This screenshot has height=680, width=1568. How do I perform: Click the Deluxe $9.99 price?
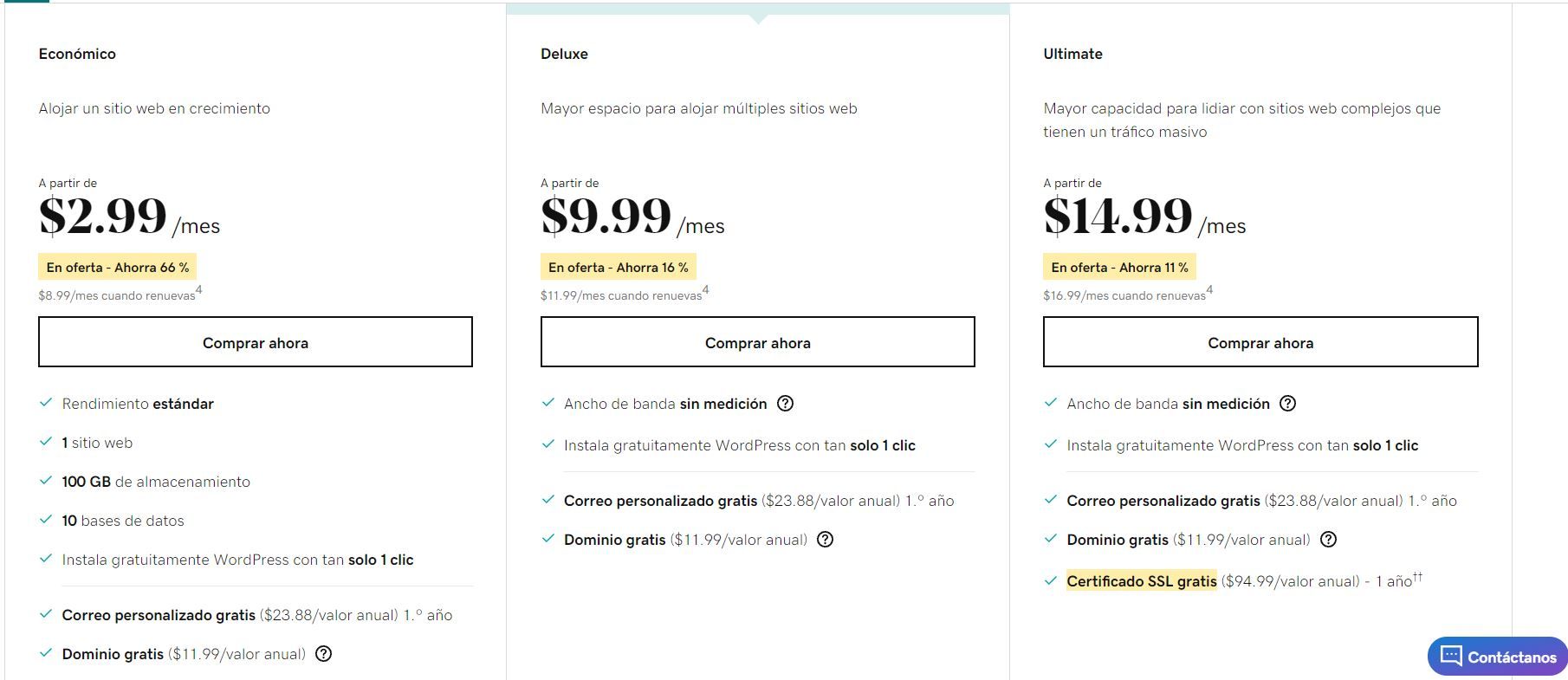(x=606, y=216)
